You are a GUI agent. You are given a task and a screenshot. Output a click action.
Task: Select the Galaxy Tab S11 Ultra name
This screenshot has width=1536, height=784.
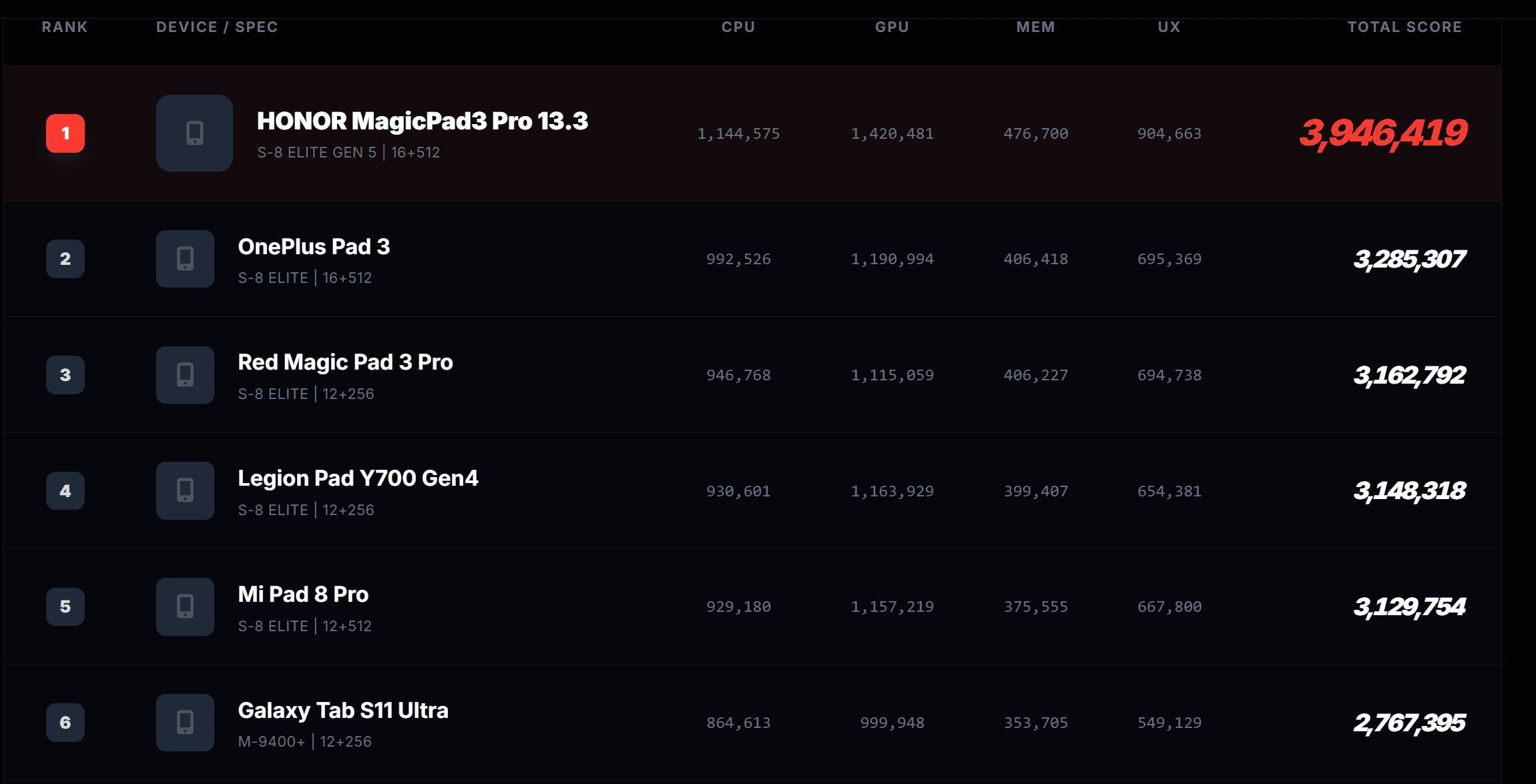tap(342, 711)
